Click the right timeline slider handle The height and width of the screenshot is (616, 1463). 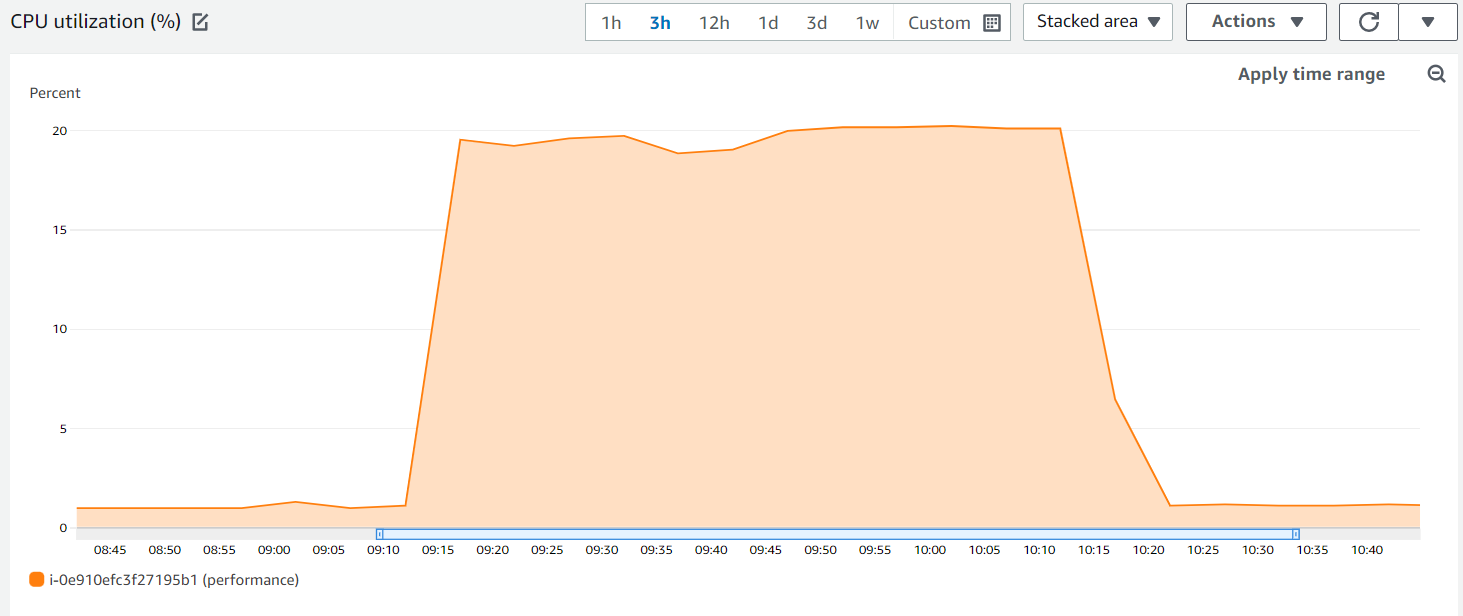coord(1297,534)
